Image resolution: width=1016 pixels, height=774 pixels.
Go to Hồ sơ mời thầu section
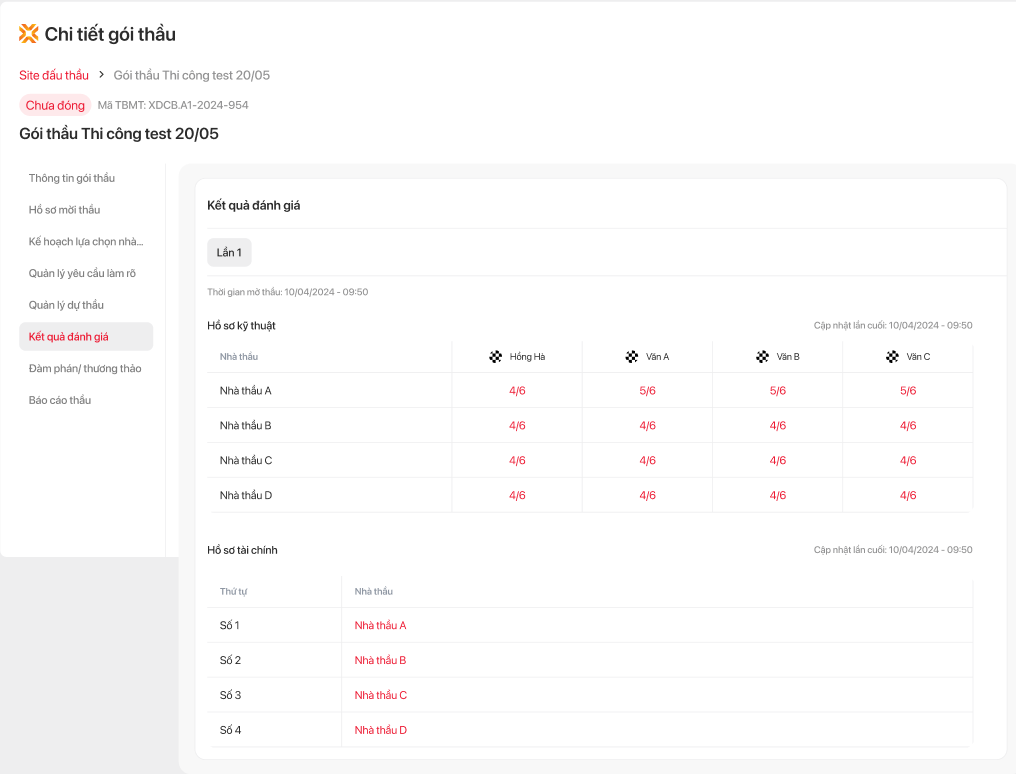(x=64, y=210)
